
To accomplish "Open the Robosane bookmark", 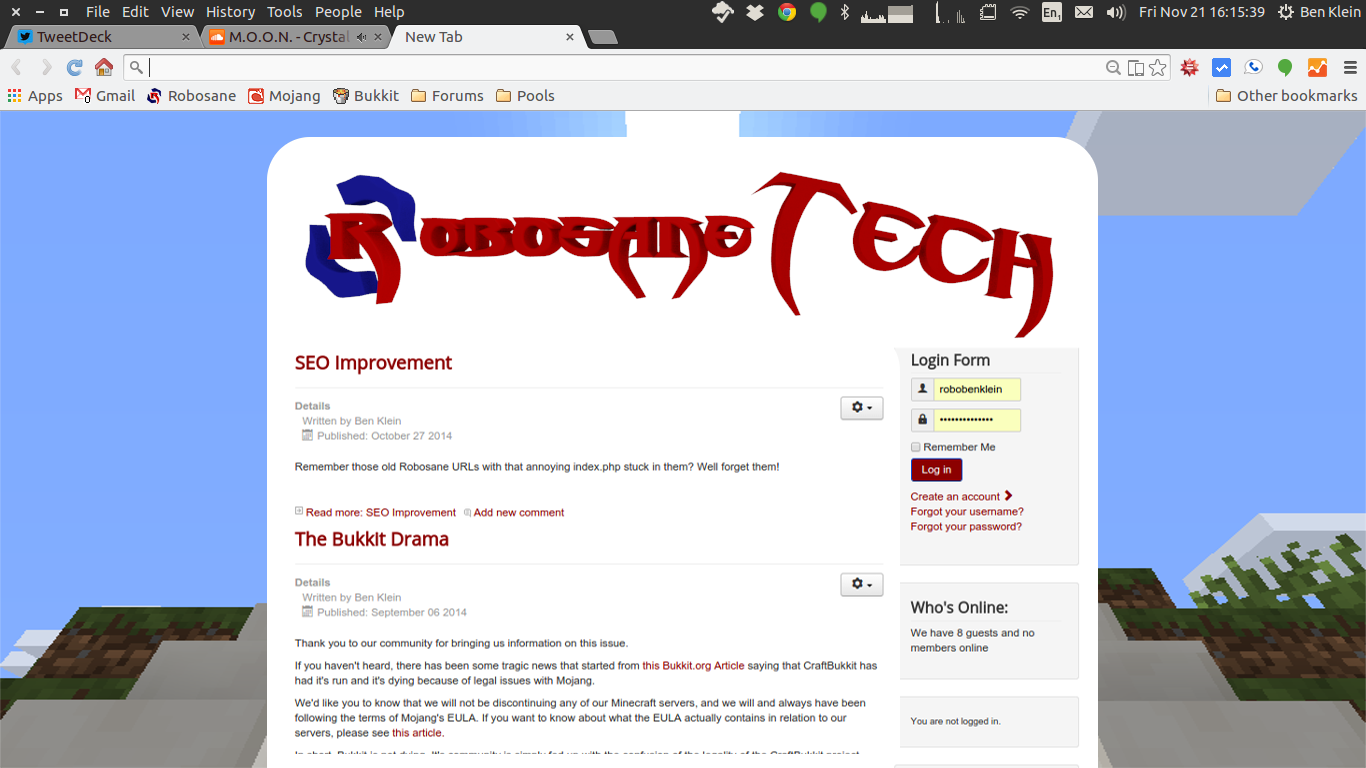I will coord(191,96).
